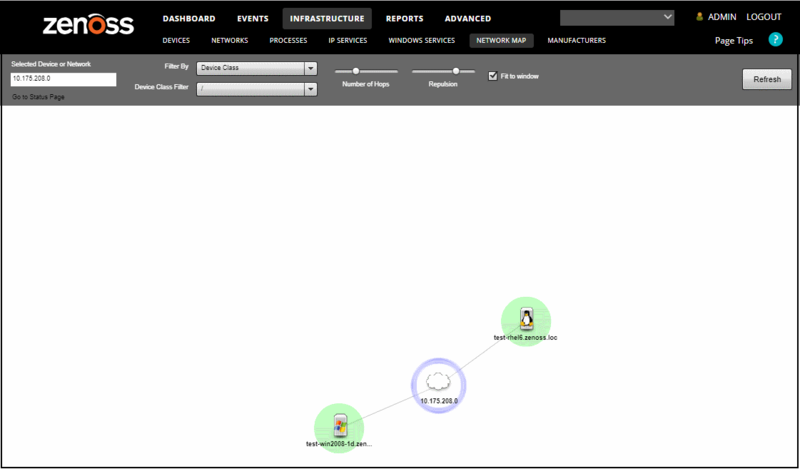Click the test-win2008-1d.zen... label
This screenshot has height=469, width=800.
coord(339,444)
